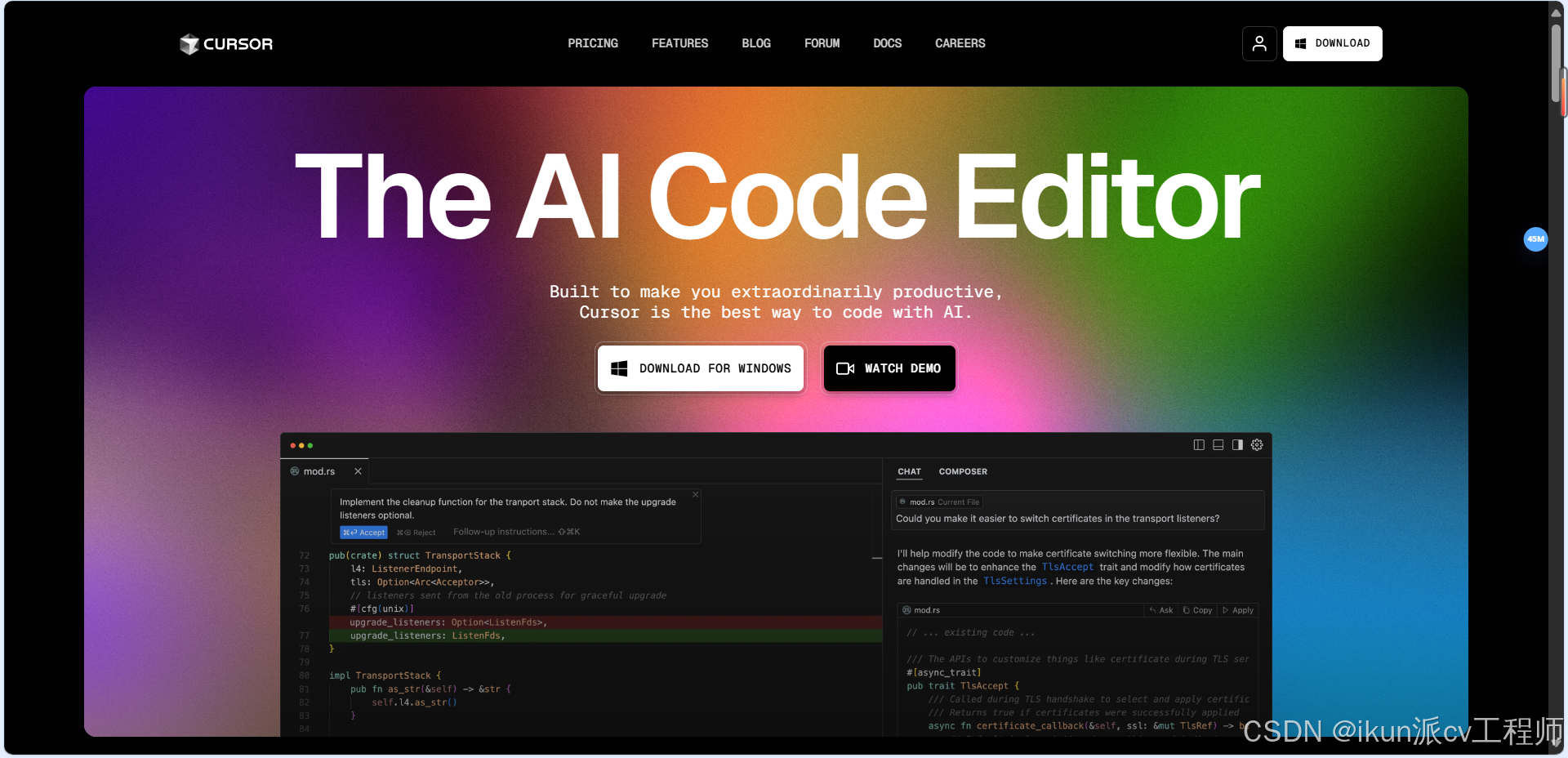Click 'The AI Code Editor' headline
This screenshot has width=1568, height=758.
[x=777, y=198]
